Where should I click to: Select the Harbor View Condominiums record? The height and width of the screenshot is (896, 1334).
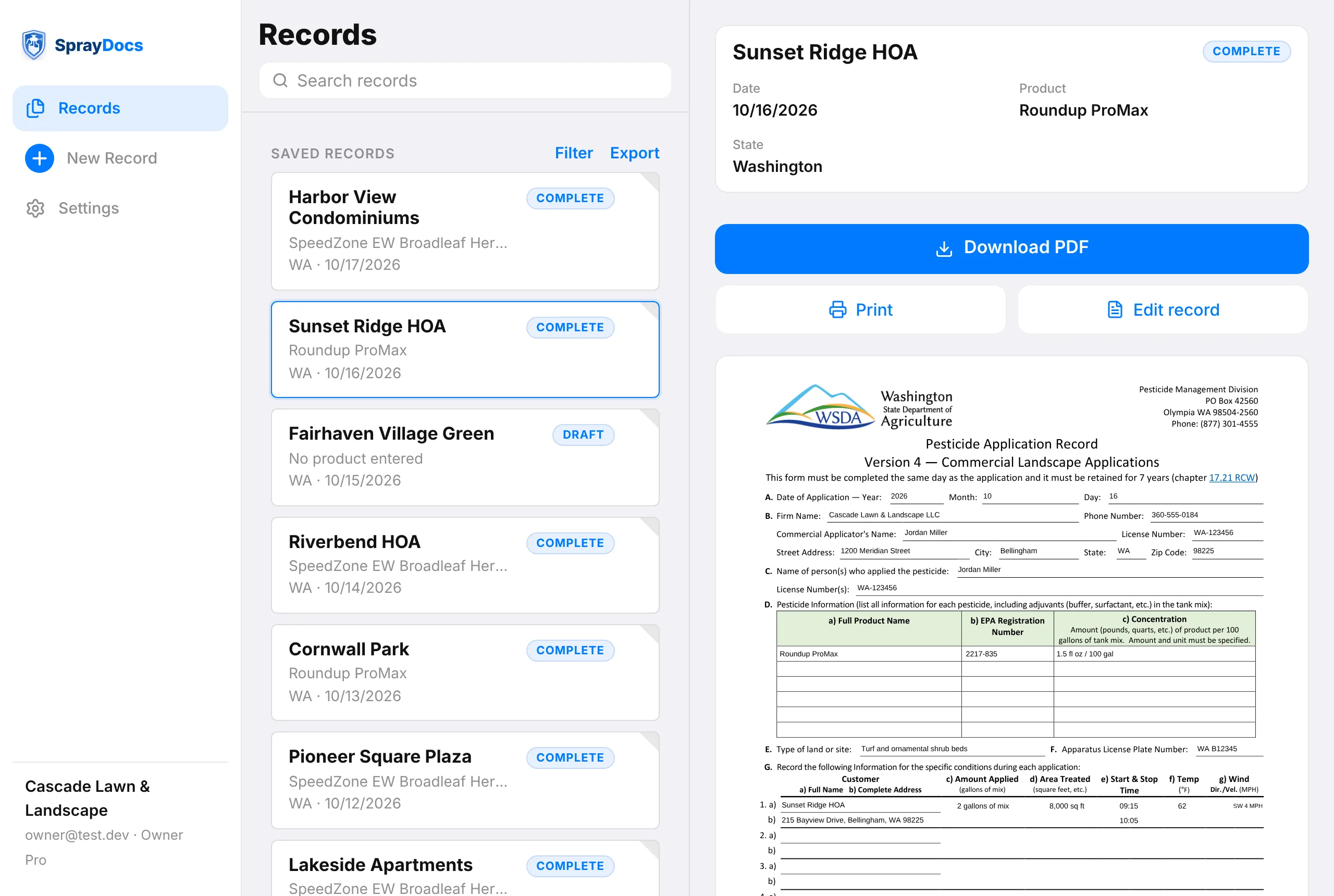pos(465,231)
